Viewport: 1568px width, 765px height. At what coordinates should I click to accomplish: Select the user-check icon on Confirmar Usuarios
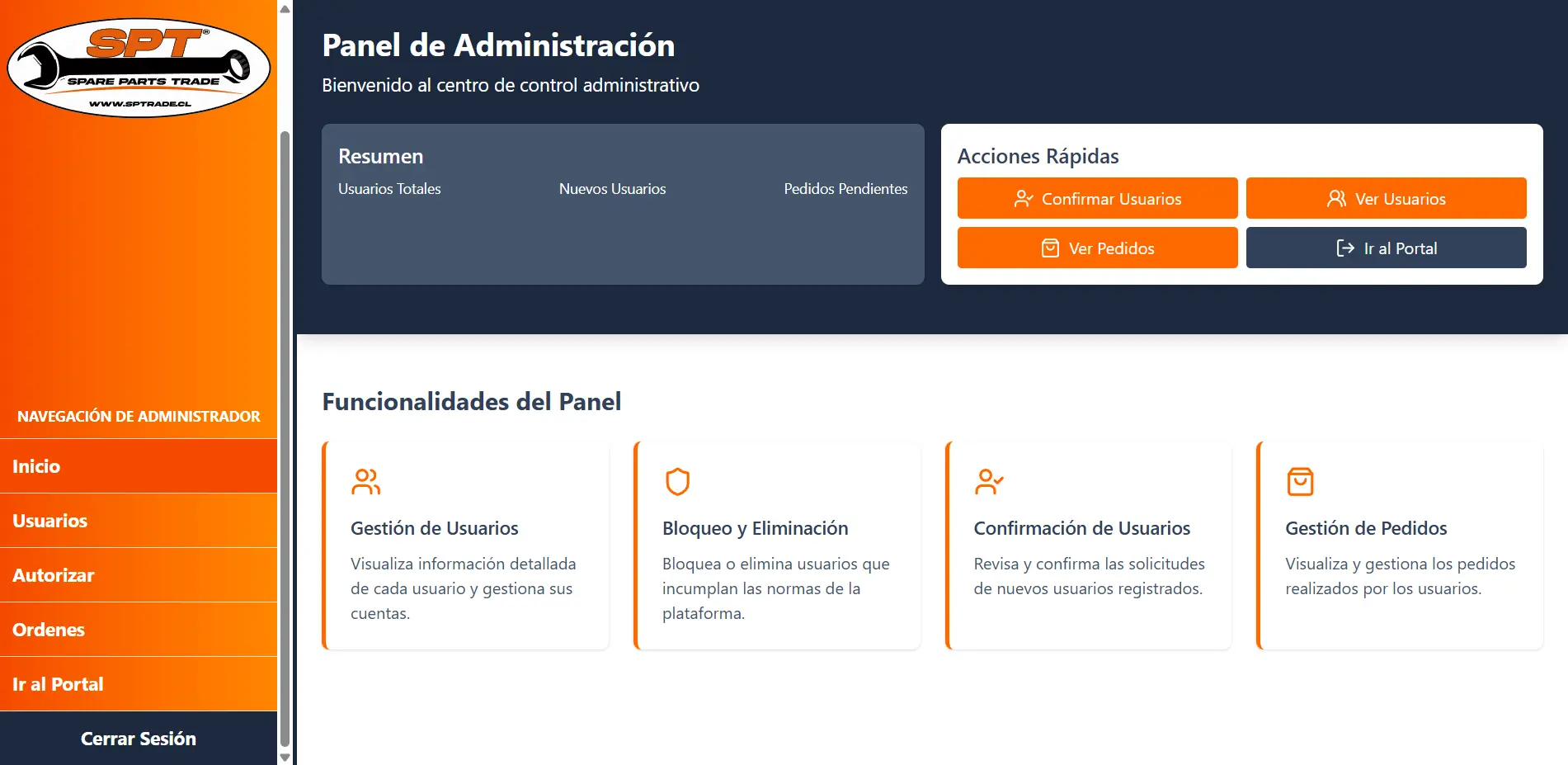coord(1024,198)
